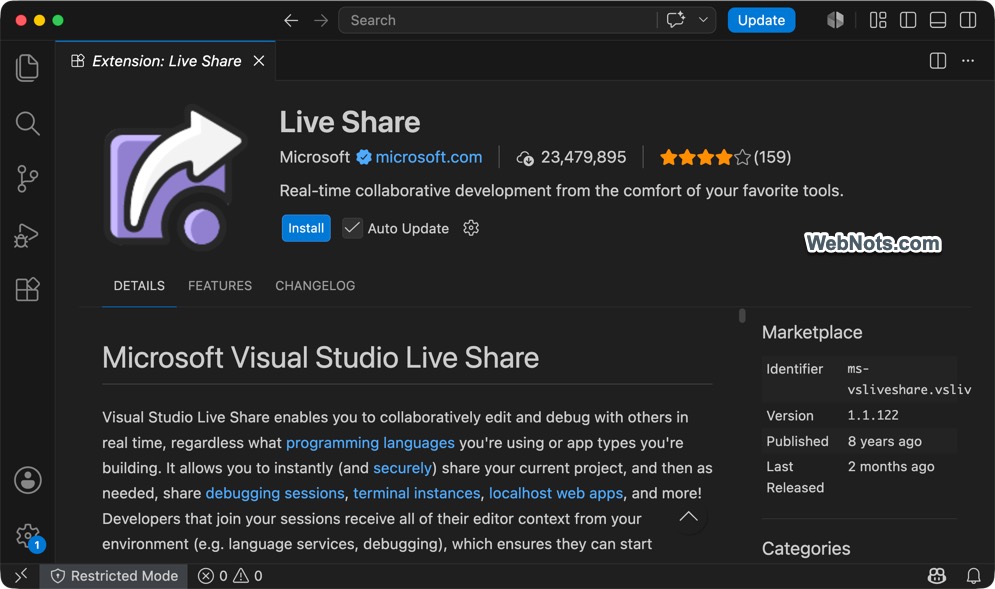The image size is (995, 589).
Task: Click the Microsoft publisher name
Action: [315, 157]
